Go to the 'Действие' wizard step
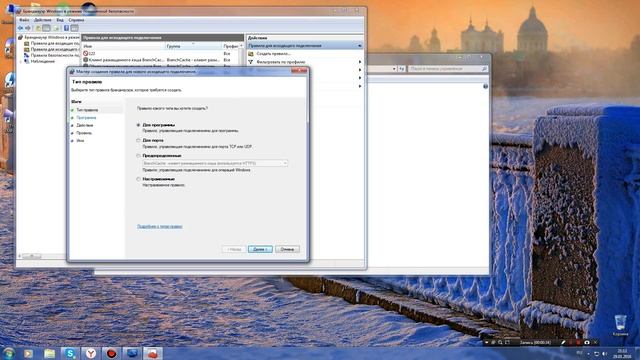 click(x=84, y=125)
